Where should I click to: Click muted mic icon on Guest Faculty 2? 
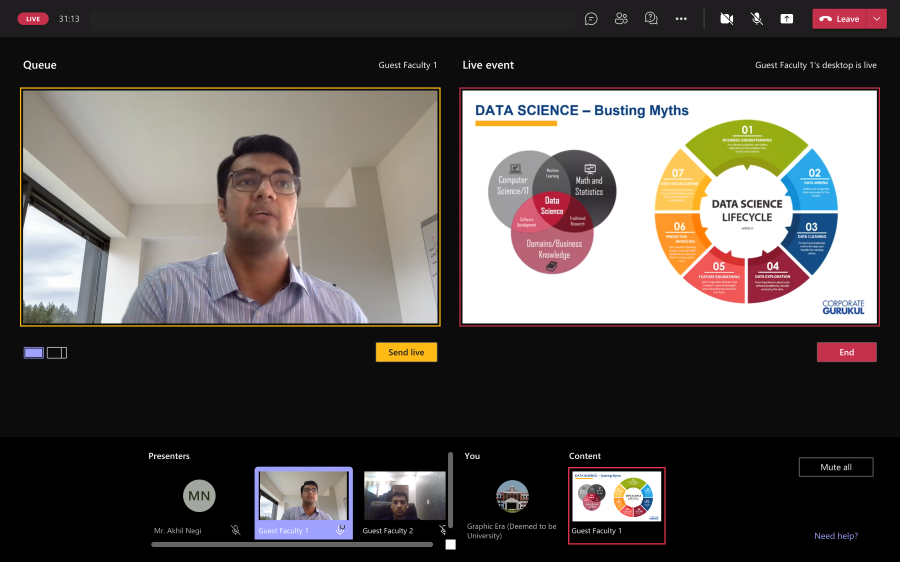[x=443, y=530]
